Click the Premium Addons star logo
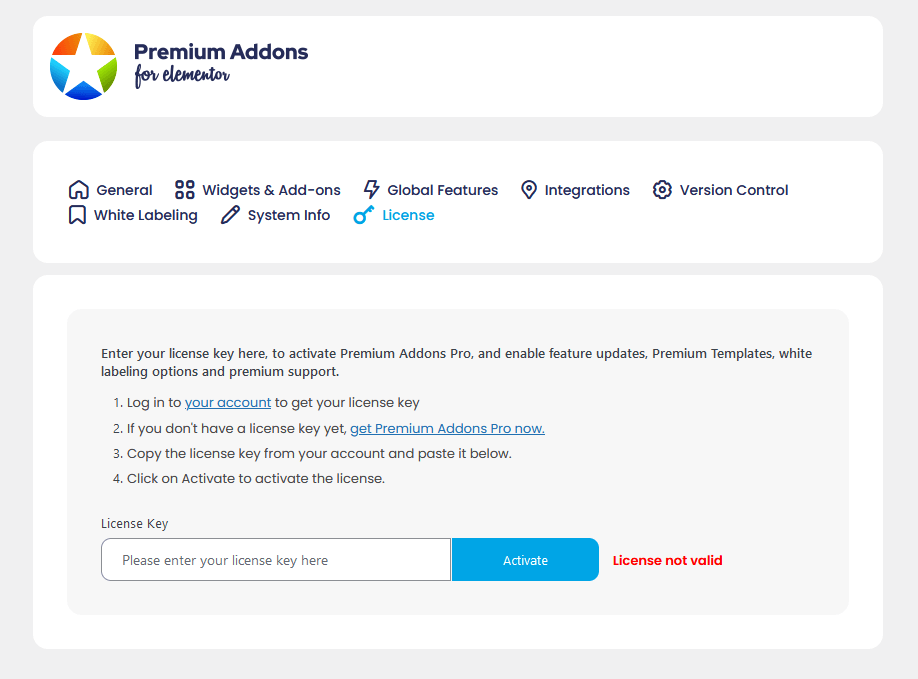Image resolution: width=918 pixels, height=679 pixels. coord(84,66)
